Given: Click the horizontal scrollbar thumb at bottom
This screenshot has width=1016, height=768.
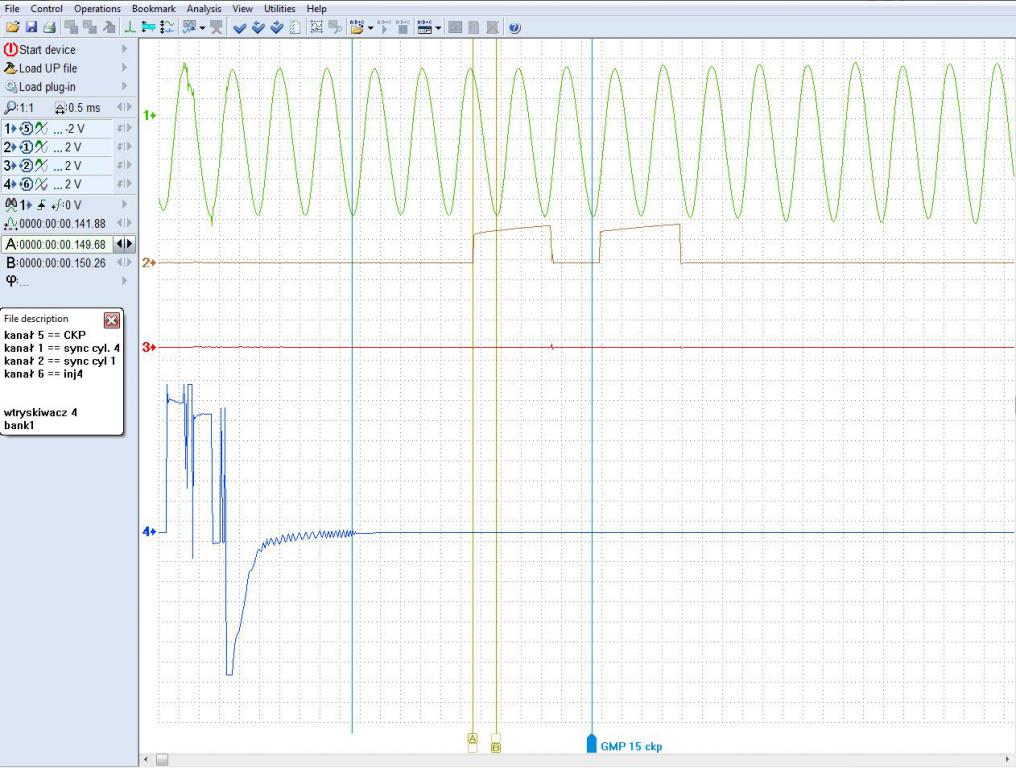Looking at the screenshot, I should (x=162, y=760).
